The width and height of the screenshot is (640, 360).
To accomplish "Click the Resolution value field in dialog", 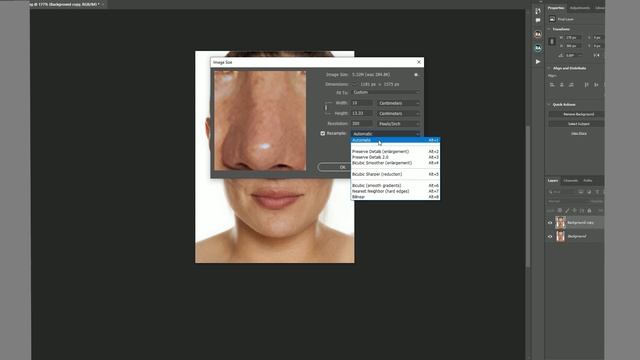I will [362, 124].
